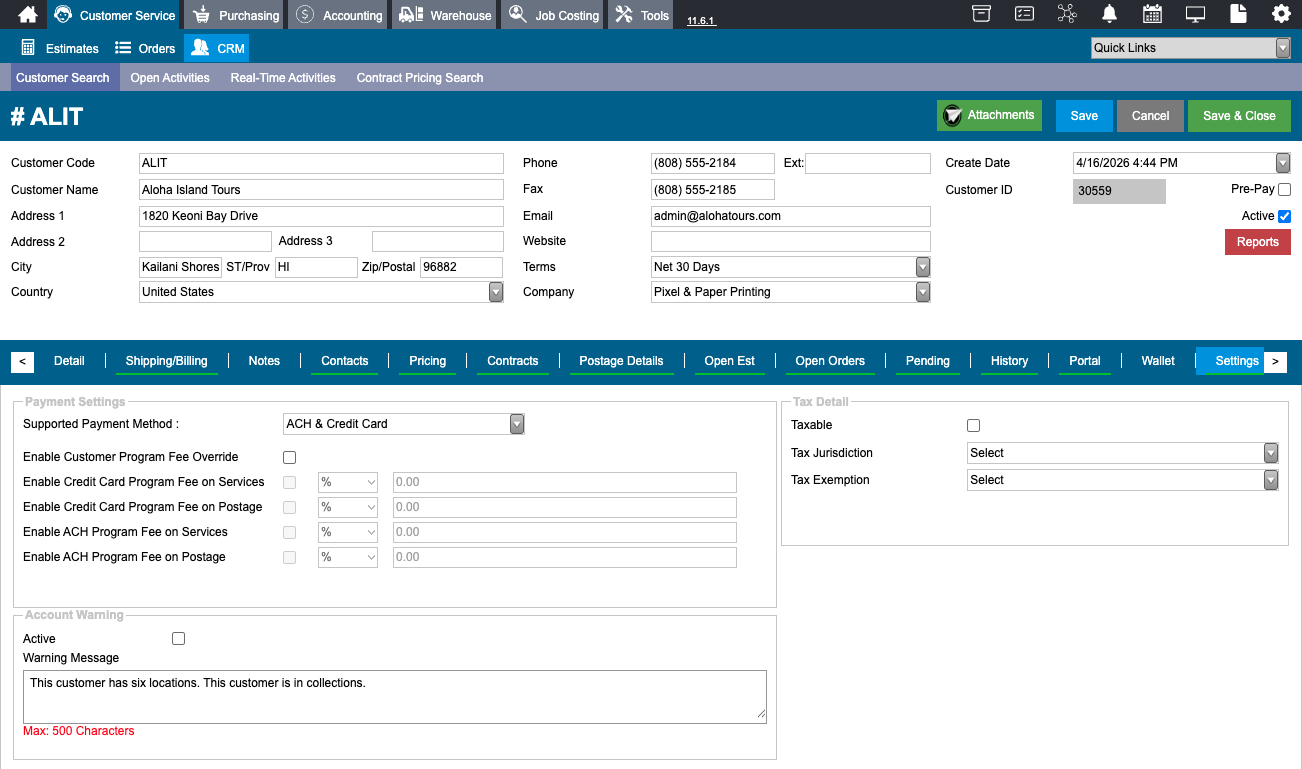
Task: Click the Attachments button
Action: (989, 115)
